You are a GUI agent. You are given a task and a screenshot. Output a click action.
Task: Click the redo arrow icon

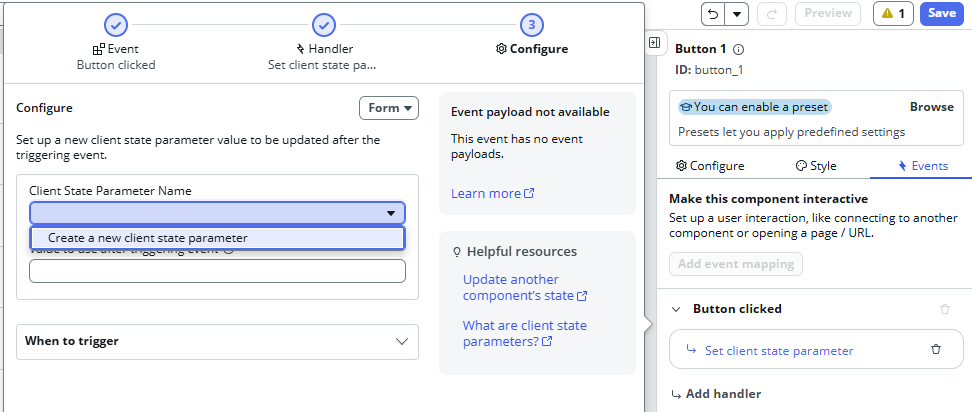[773, 13]
